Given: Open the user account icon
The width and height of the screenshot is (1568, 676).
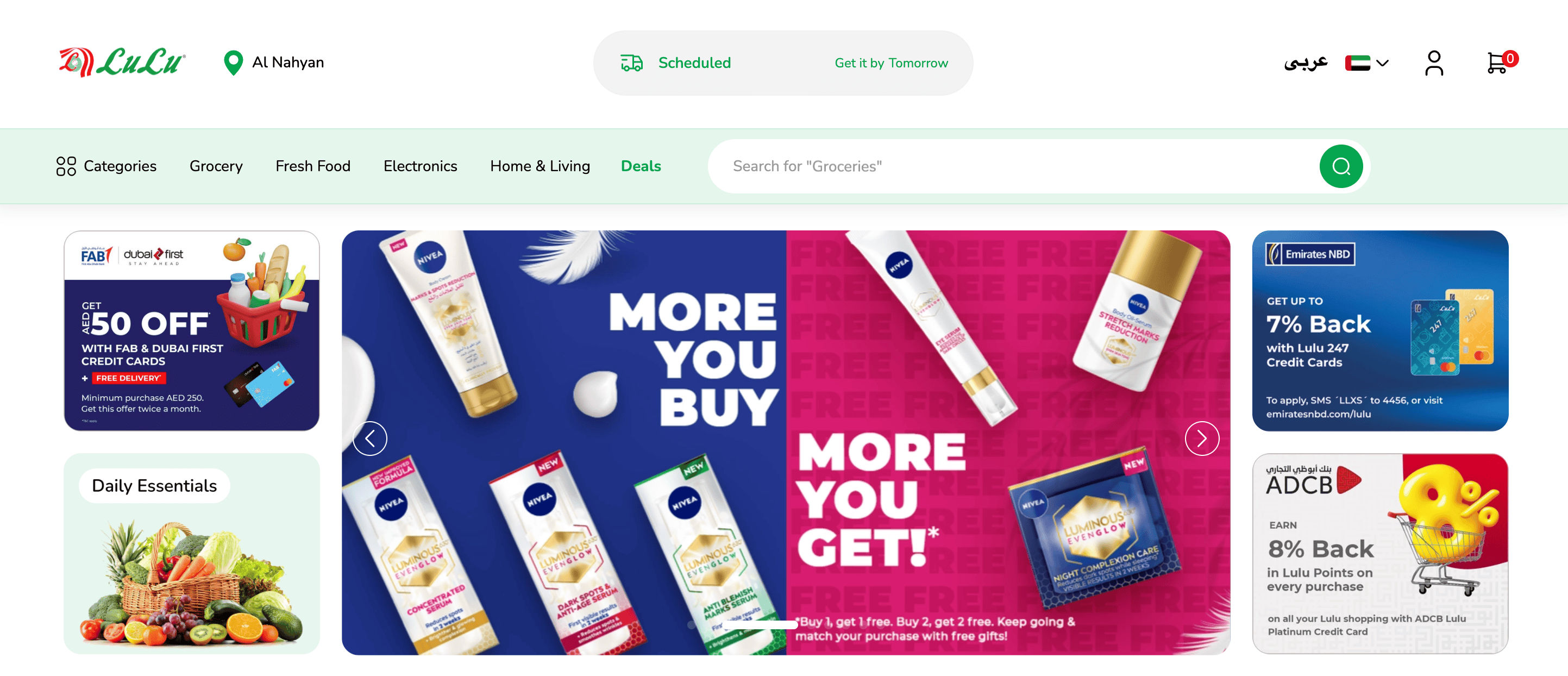Looking at the screenshot, I should coord(1434,62).
